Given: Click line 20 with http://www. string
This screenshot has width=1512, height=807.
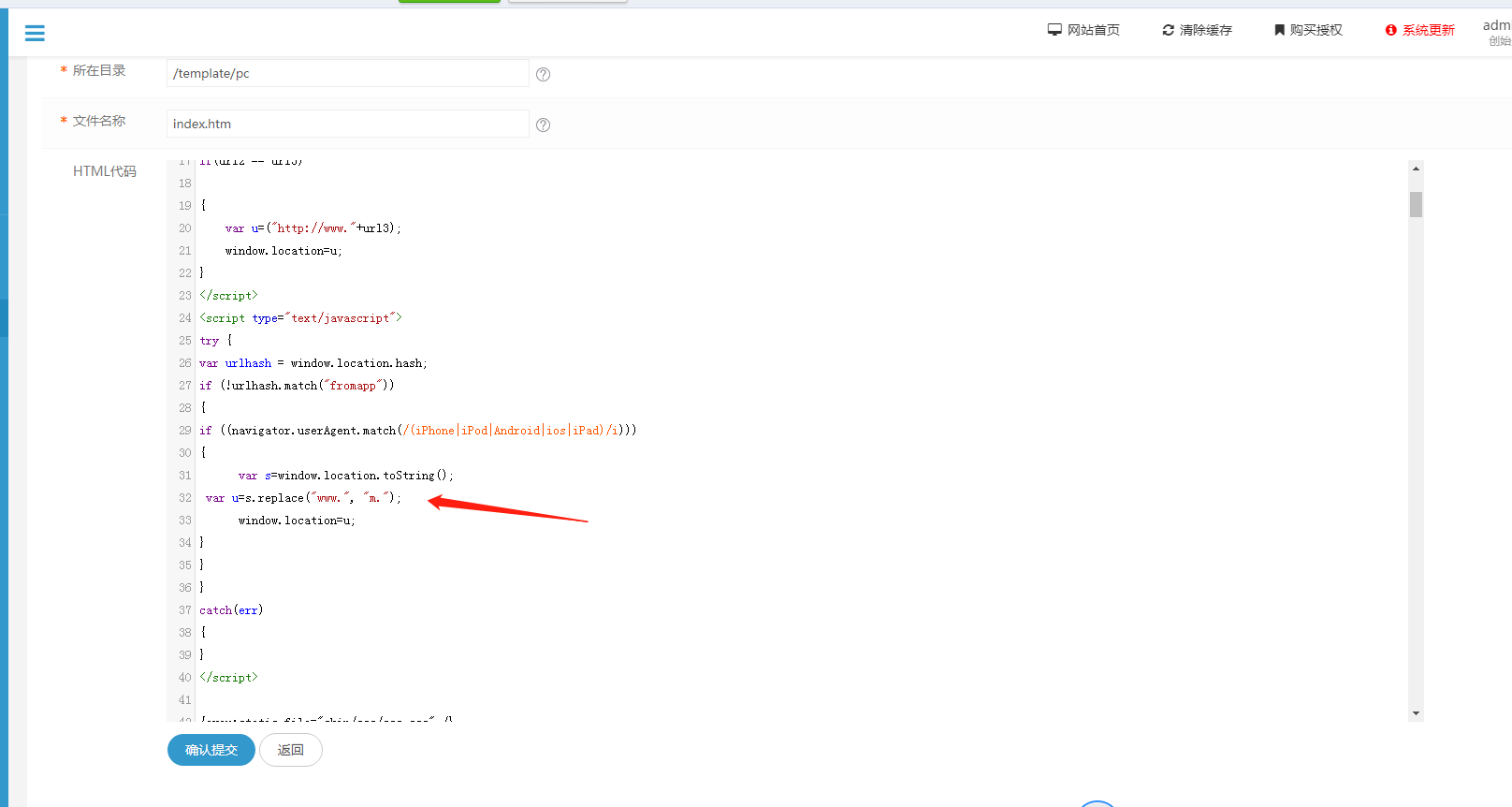Looking at the screenshot, I should pos(313,228).
